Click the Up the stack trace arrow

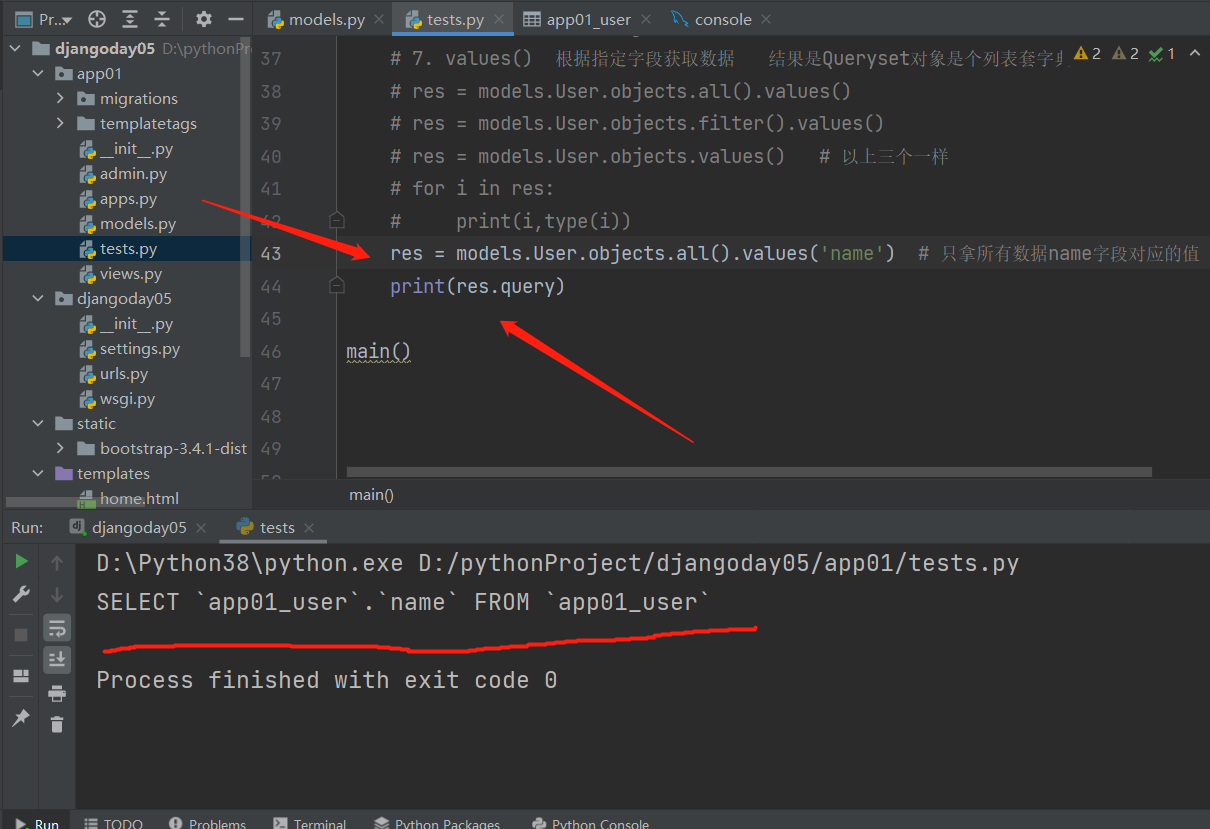[57, 563]
